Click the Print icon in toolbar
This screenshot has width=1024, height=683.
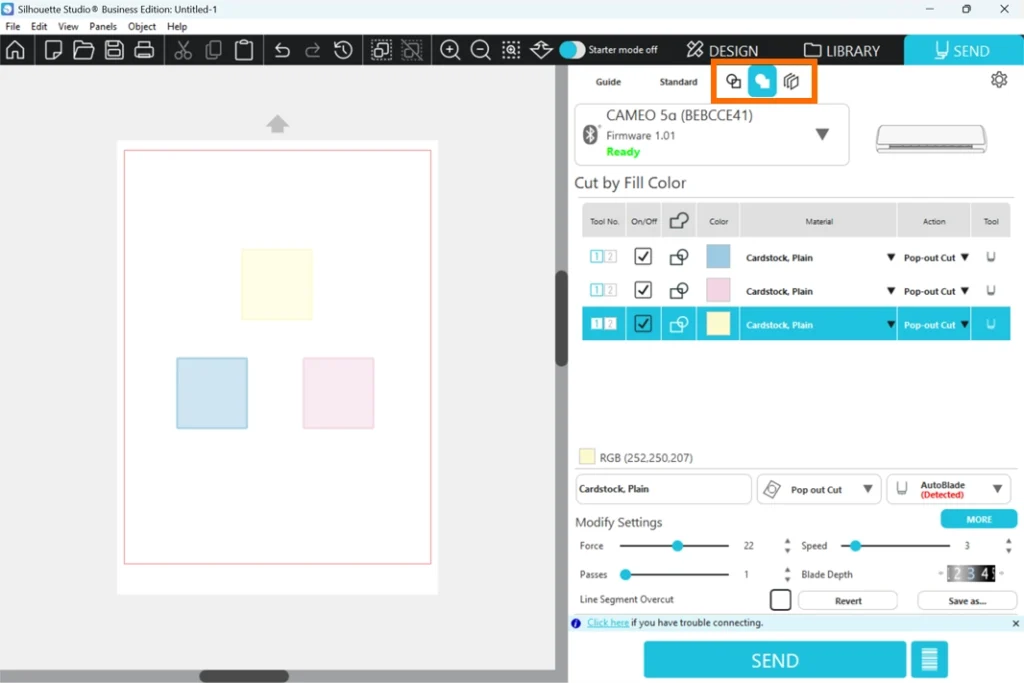(144, 50)
